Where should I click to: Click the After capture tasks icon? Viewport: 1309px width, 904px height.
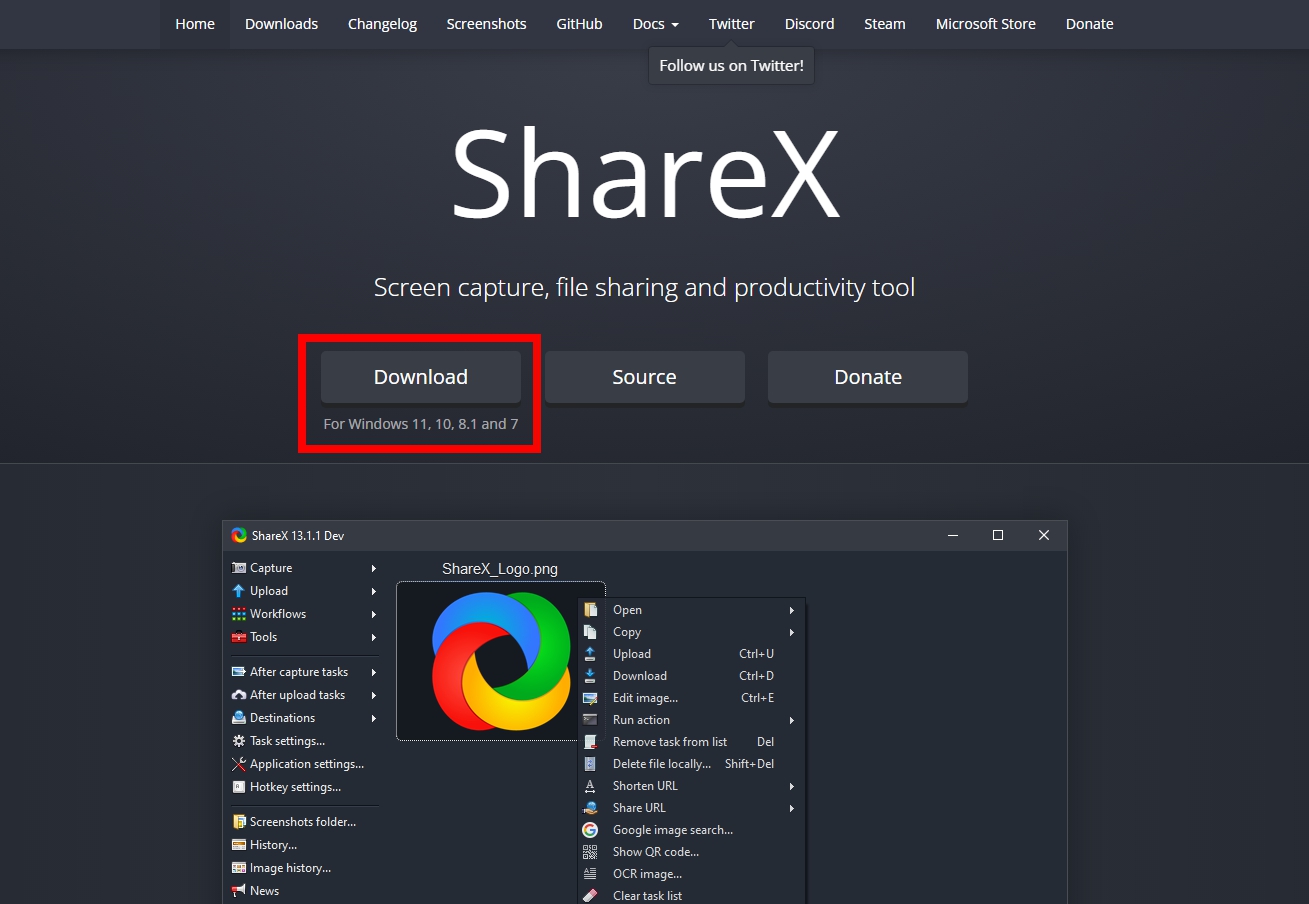click(x=239, y=672)
